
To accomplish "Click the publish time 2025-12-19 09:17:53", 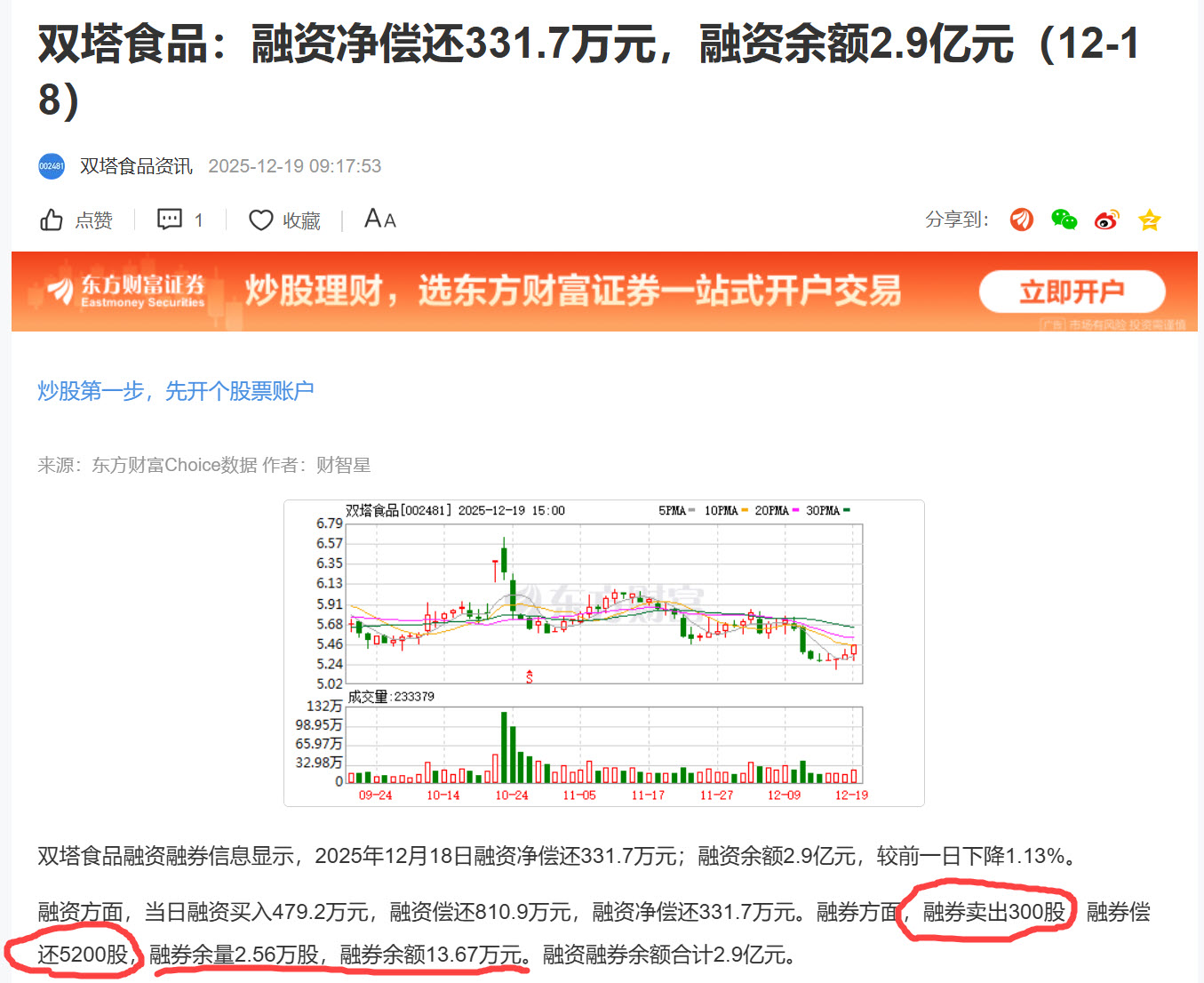I will 295,166.
